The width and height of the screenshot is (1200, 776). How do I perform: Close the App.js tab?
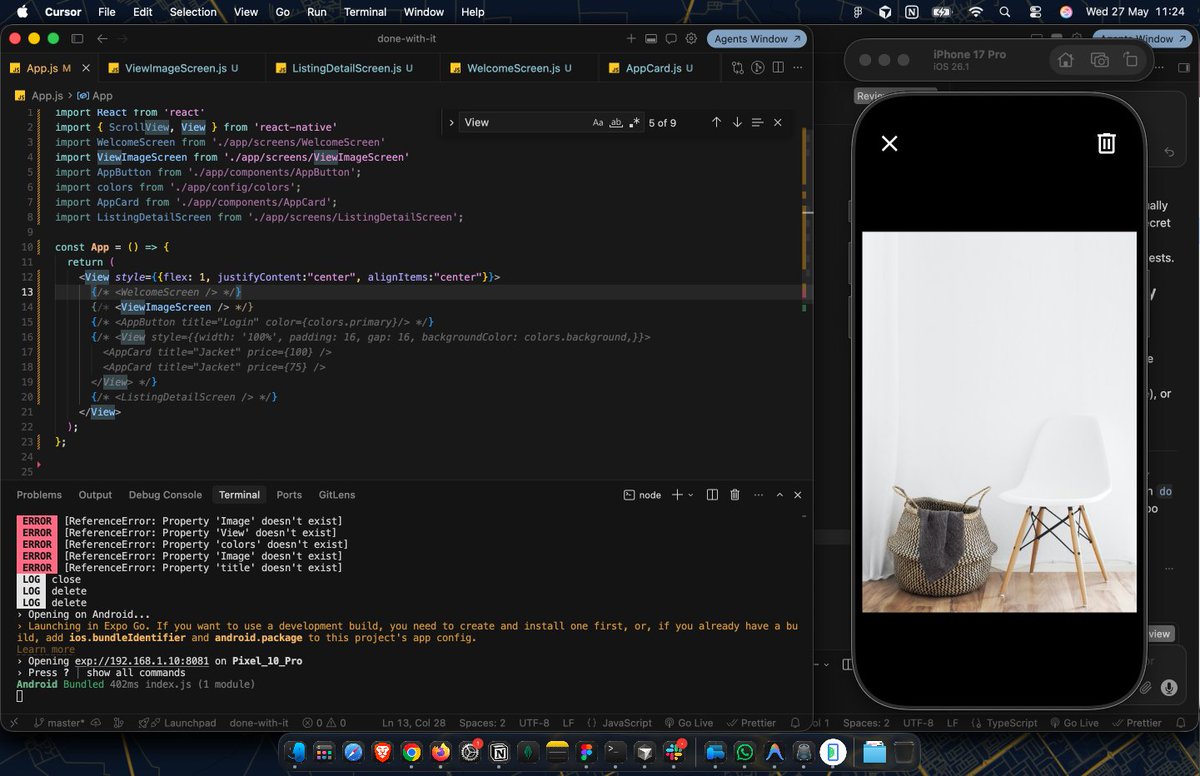[x=87, y=68]
